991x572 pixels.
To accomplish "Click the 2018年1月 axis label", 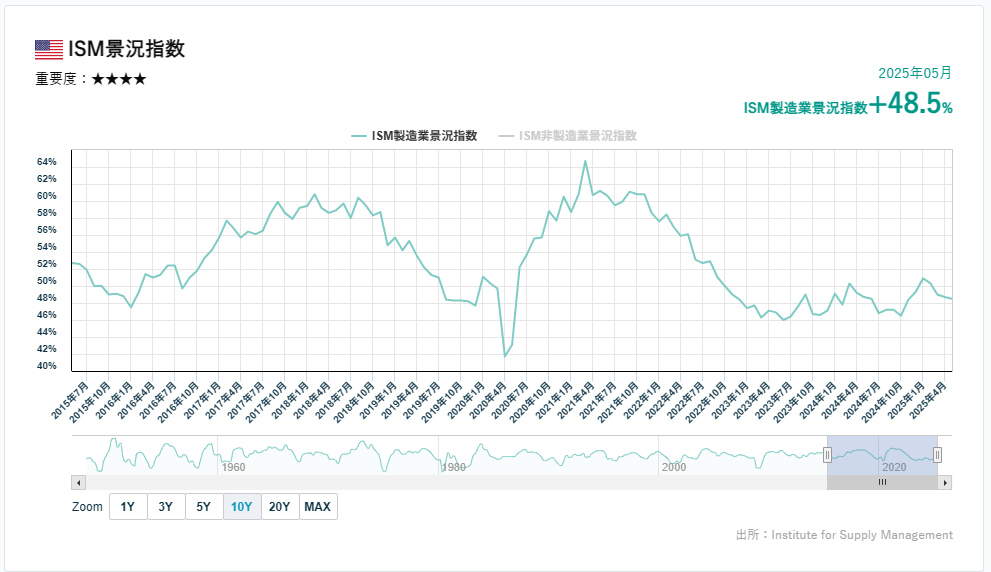I will coord(289,400).
